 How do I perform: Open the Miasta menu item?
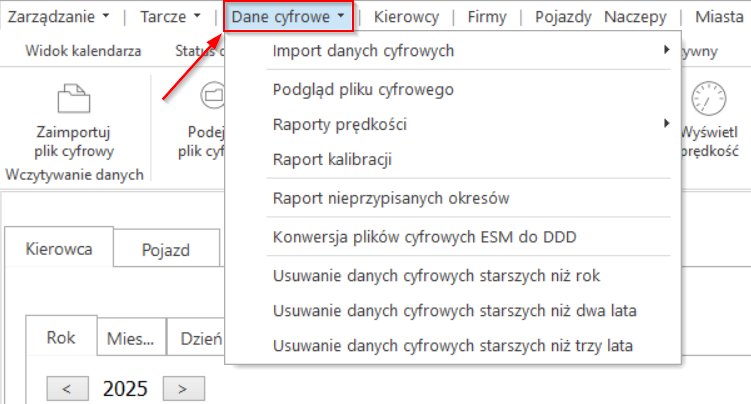coord(719,17)
